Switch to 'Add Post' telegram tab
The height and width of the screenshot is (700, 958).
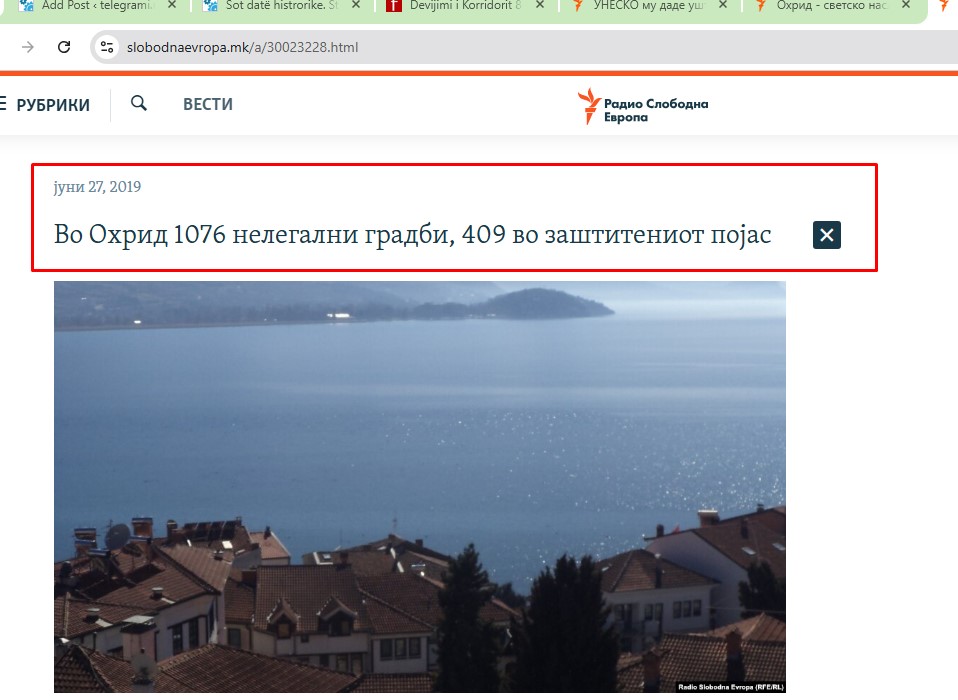point(90,6)
